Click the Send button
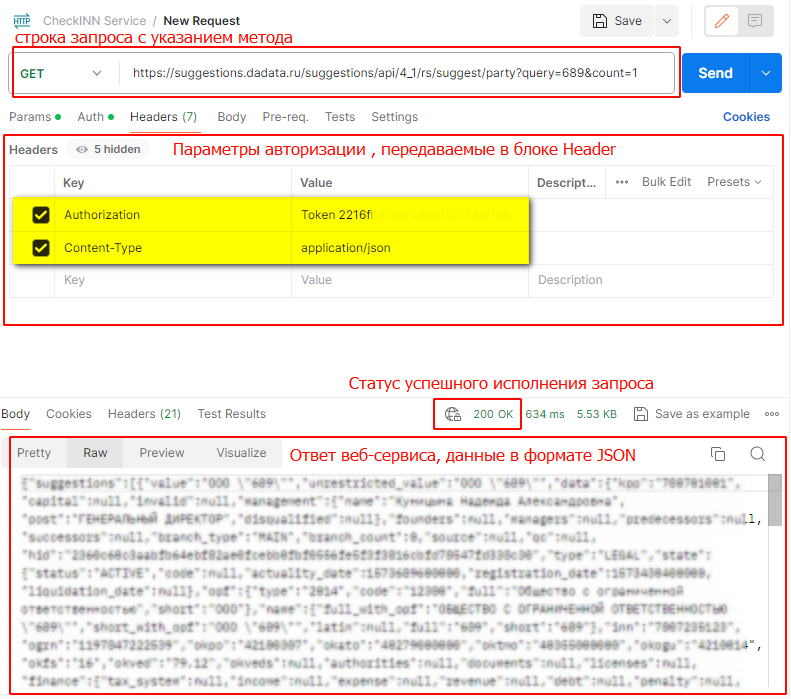 (x=715, y=73)
